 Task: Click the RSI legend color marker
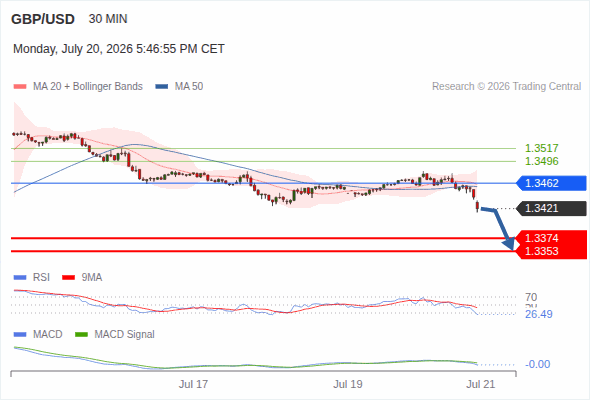pyautogui.click(x=20, y=278)
